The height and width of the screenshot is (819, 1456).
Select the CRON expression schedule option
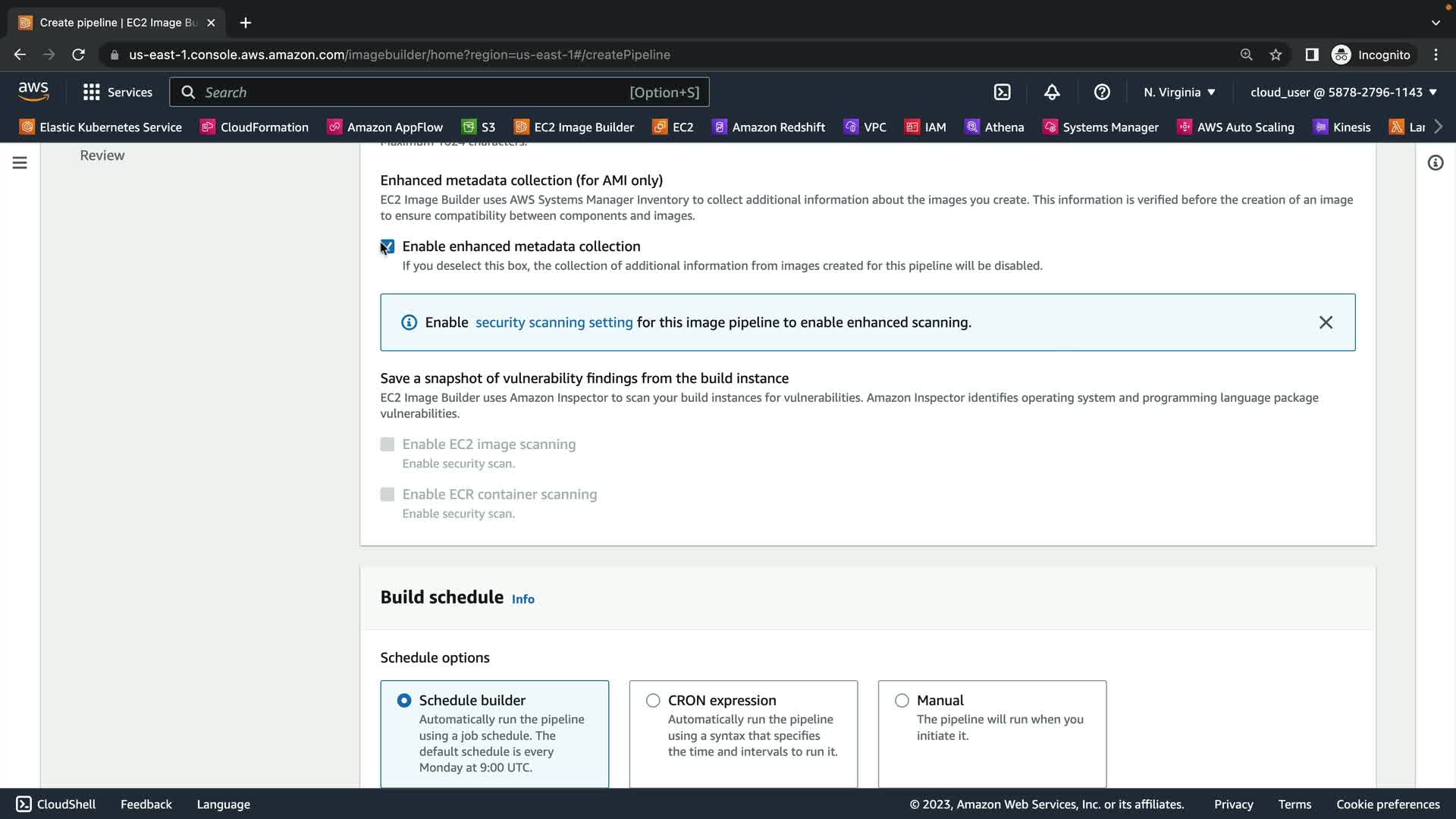(x=653, y=701)
